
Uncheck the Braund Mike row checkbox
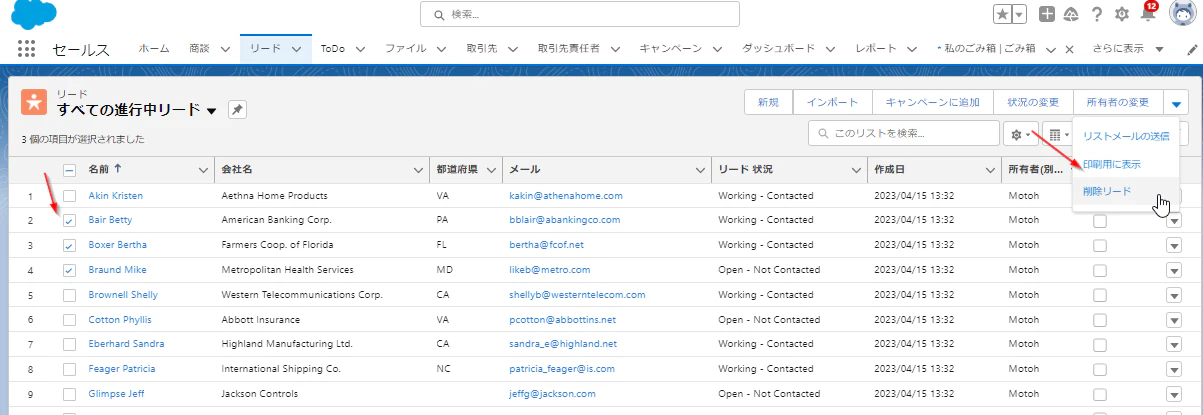click(69, 270)
